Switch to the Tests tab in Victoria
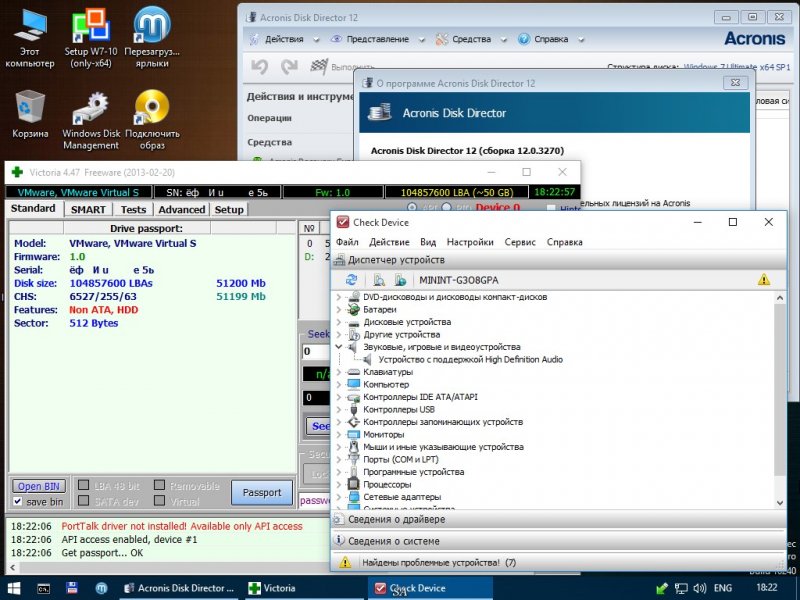 pyautogui.click(x=133, y=209)
